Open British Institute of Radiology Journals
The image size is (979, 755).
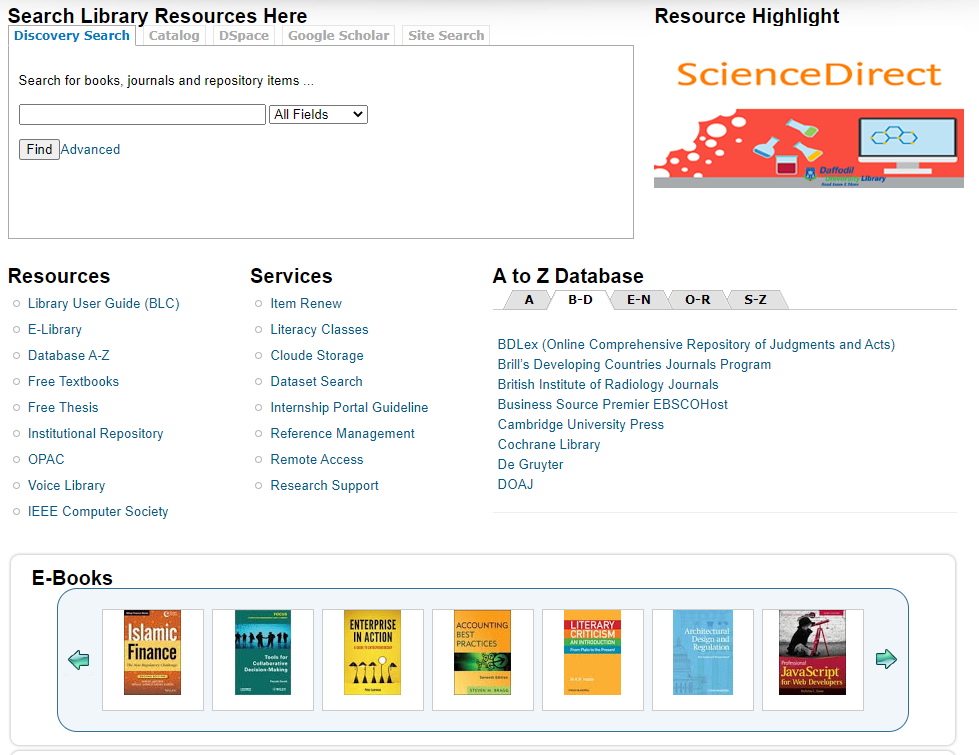point(608,385)
